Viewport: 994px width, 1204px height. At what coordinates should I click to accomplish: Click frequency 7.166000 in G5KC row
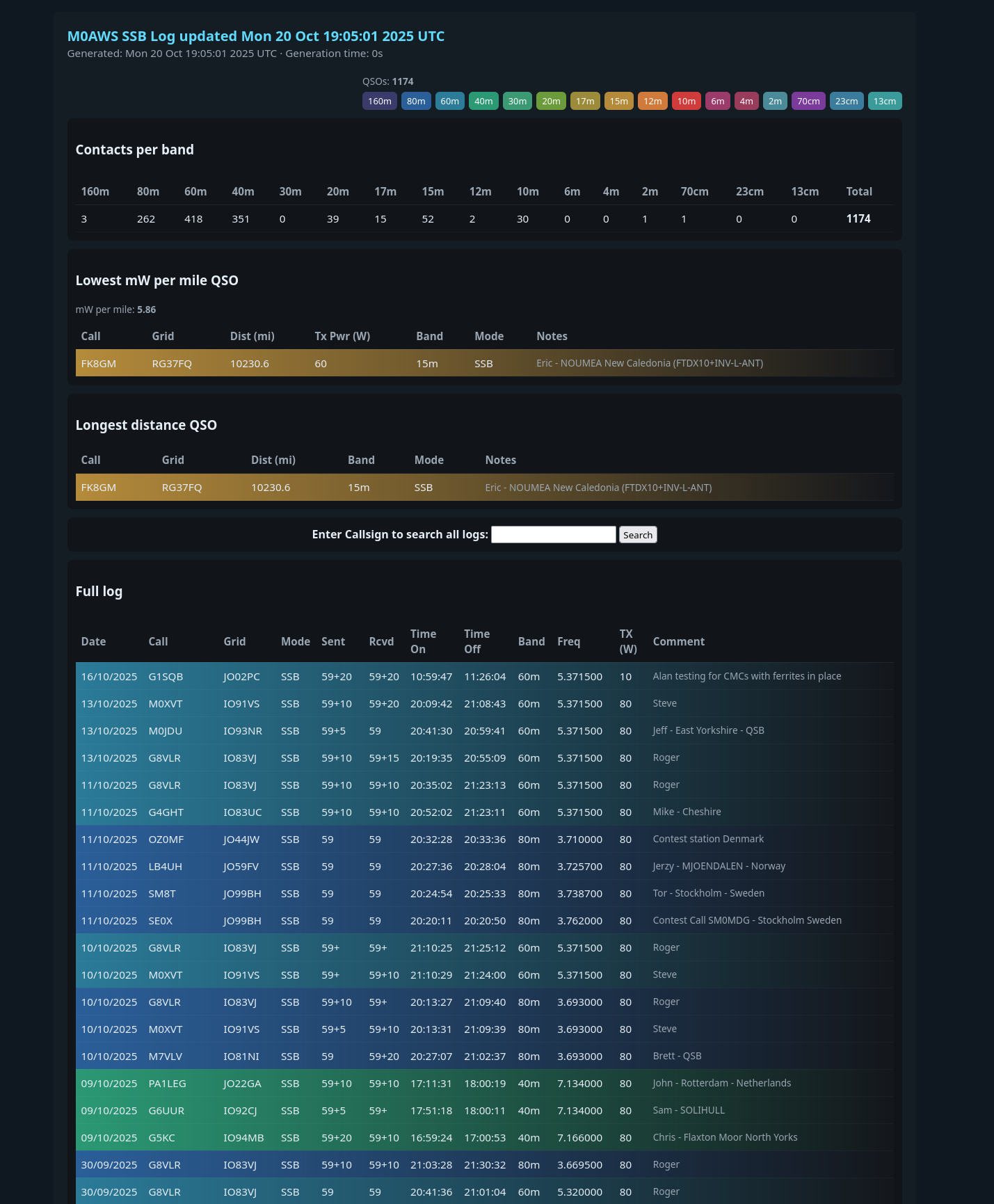click(x=580, y=1137)
